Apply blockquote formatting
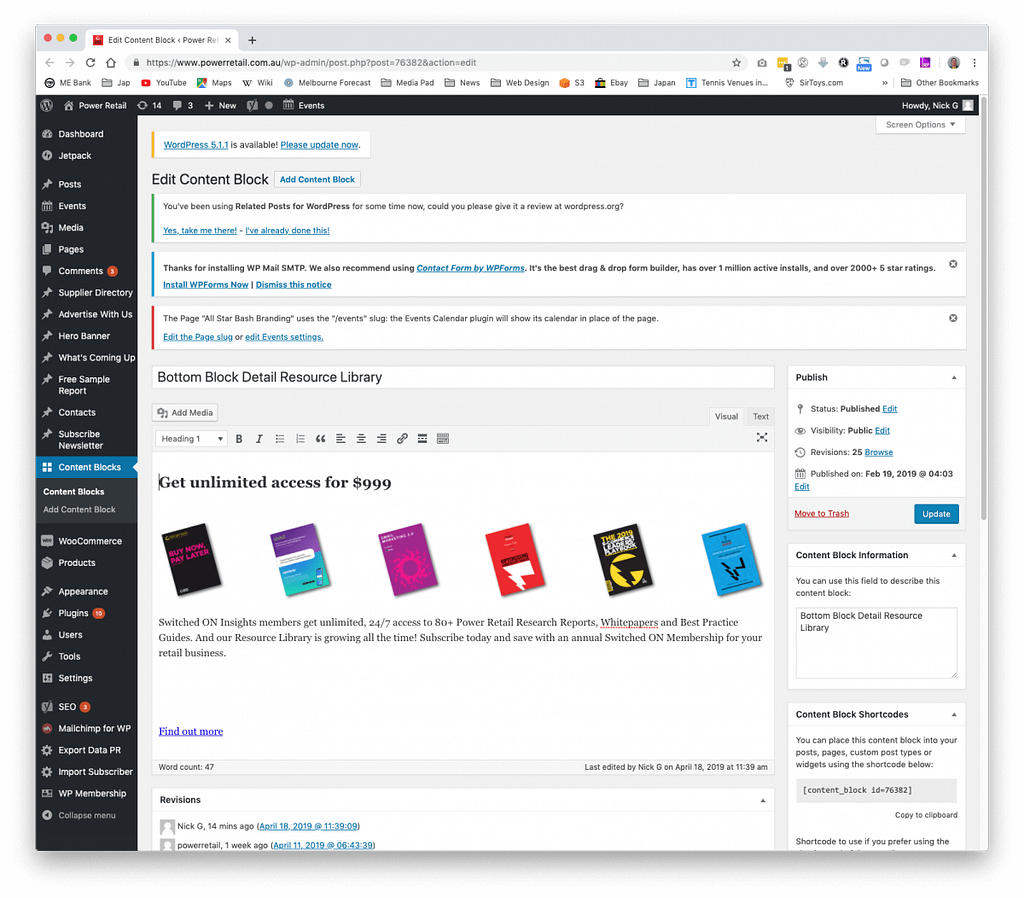 click(320, 439)
